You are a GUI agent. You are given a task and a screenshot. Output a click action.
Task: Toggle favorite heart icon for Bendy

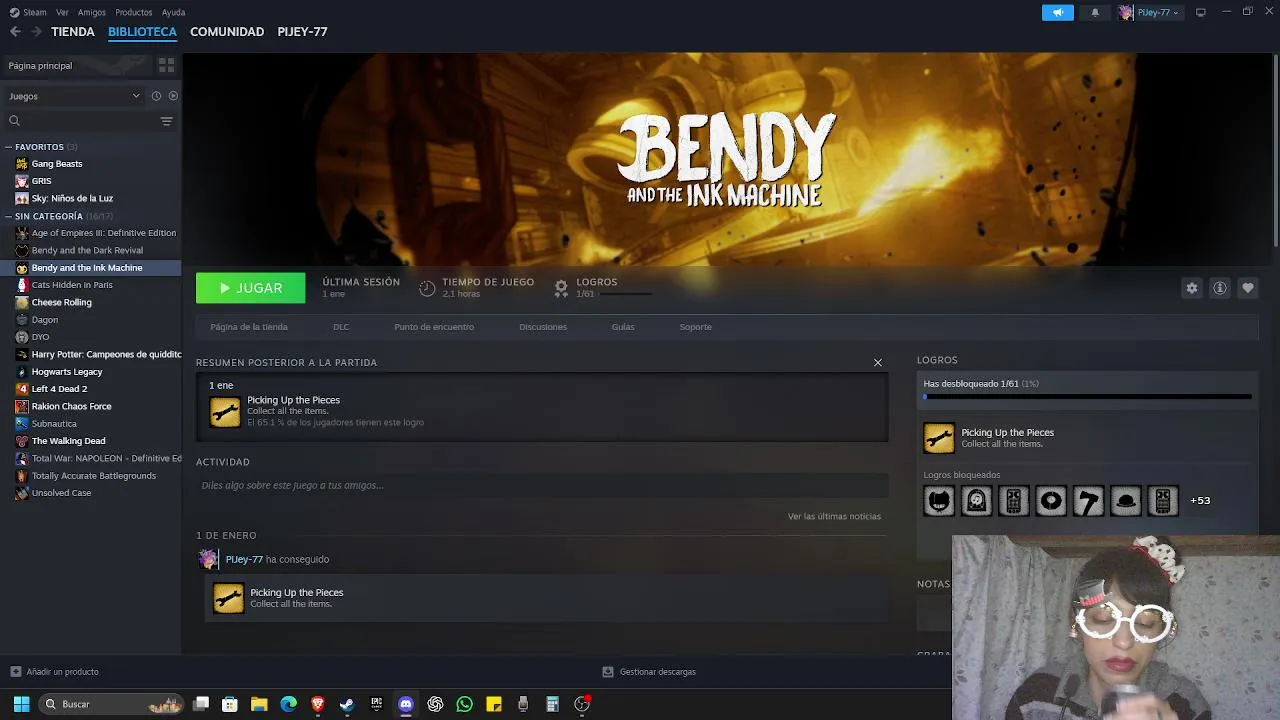tap(1247, 288)
